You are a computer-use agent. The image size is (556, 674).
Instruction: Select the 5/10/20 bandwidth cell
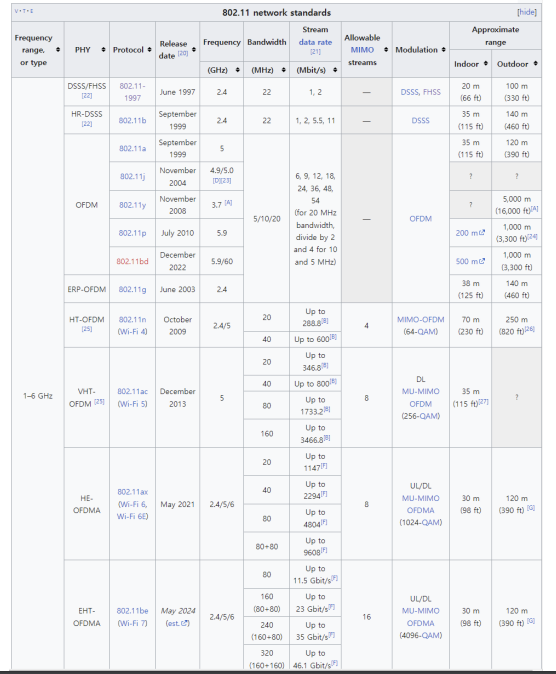(x=267, y=219)
